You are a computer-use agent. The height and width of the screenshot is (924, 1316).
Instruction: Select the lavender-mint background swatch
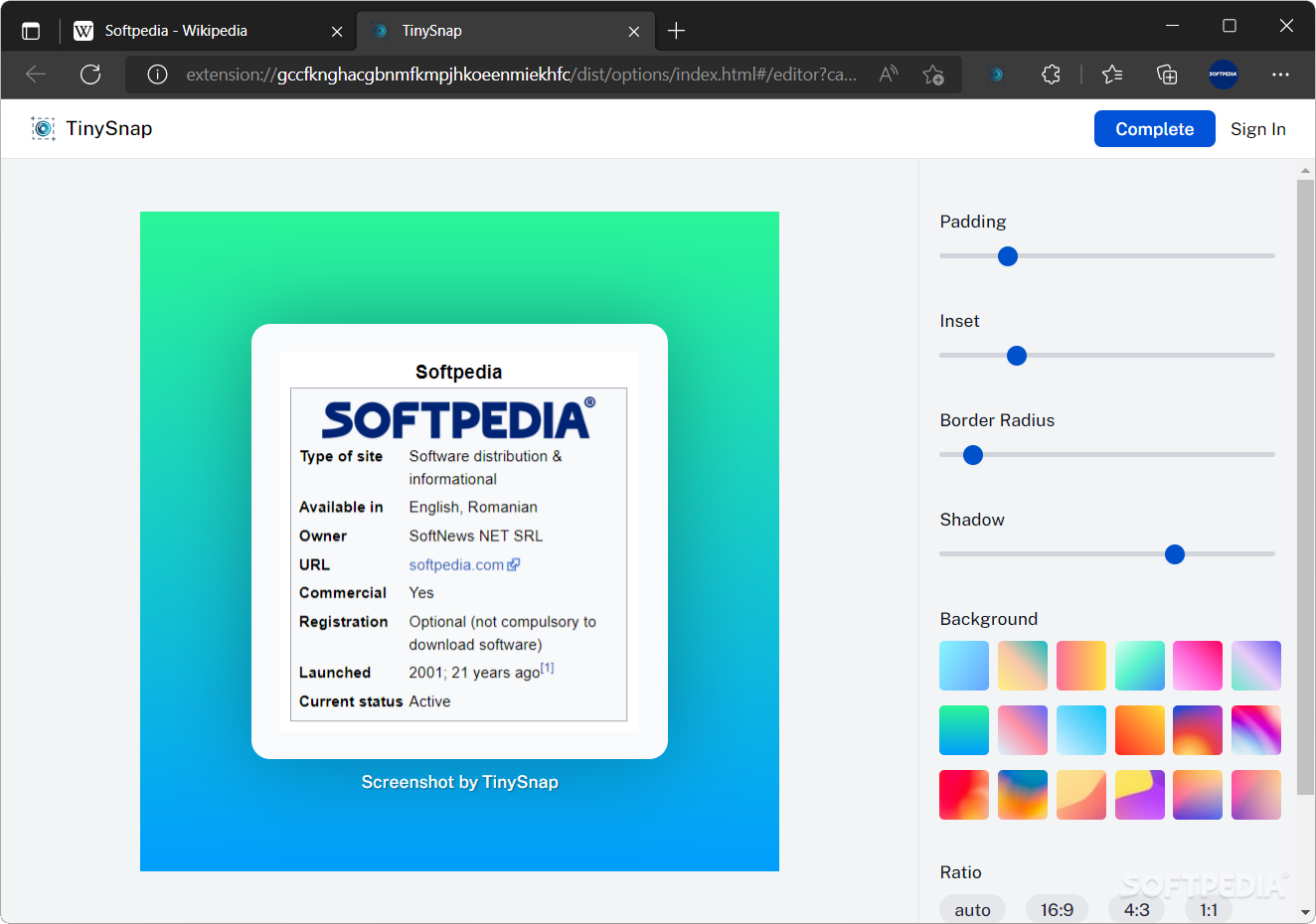1256,666
